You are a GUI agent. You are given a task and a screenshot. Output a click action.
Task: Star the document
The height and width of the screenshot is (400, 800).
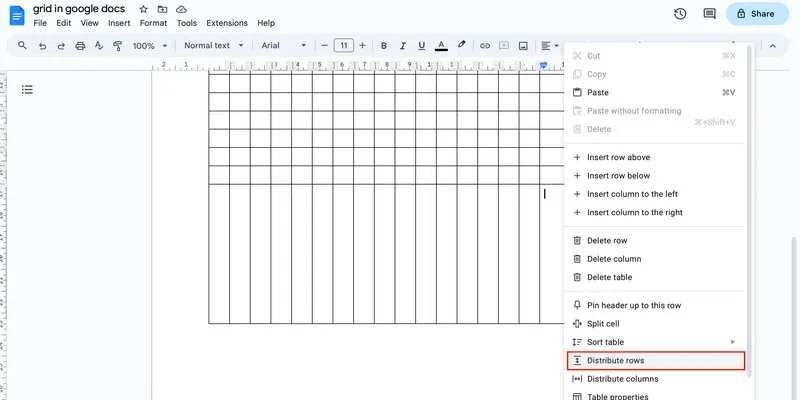(143, 10)
